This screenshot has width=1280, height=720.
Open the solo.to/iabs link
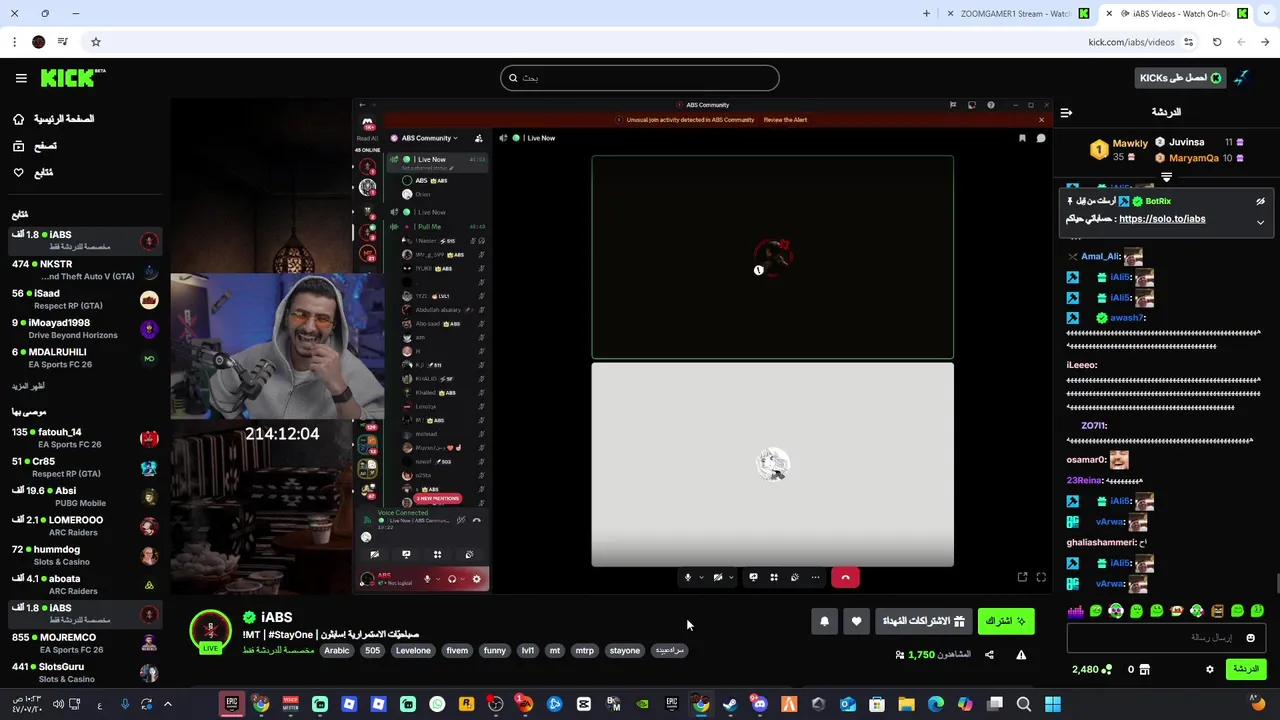click(1162, 219)
